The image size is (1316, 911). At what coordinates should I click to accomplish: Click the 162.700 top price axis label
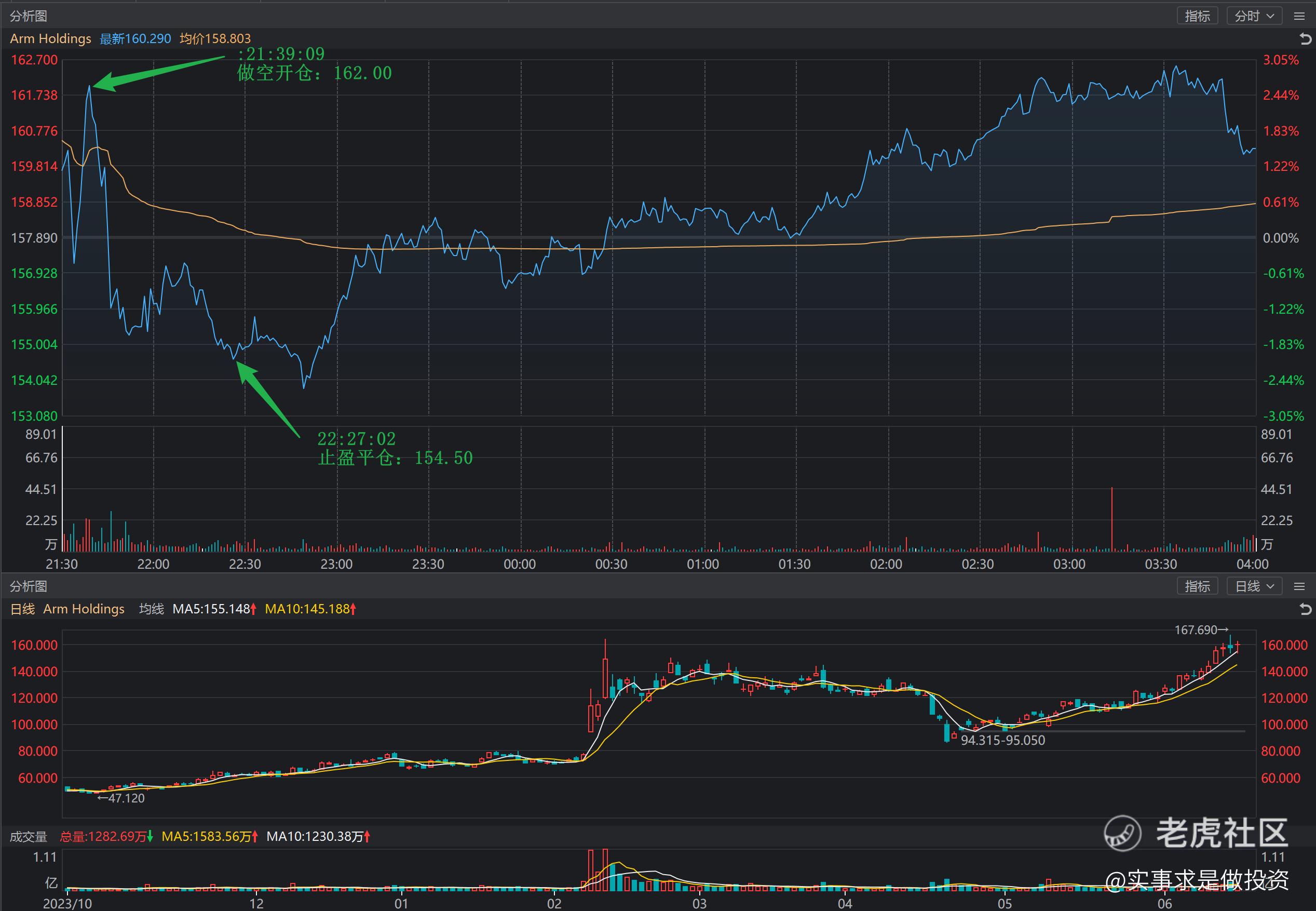click(x=34, y=60)
